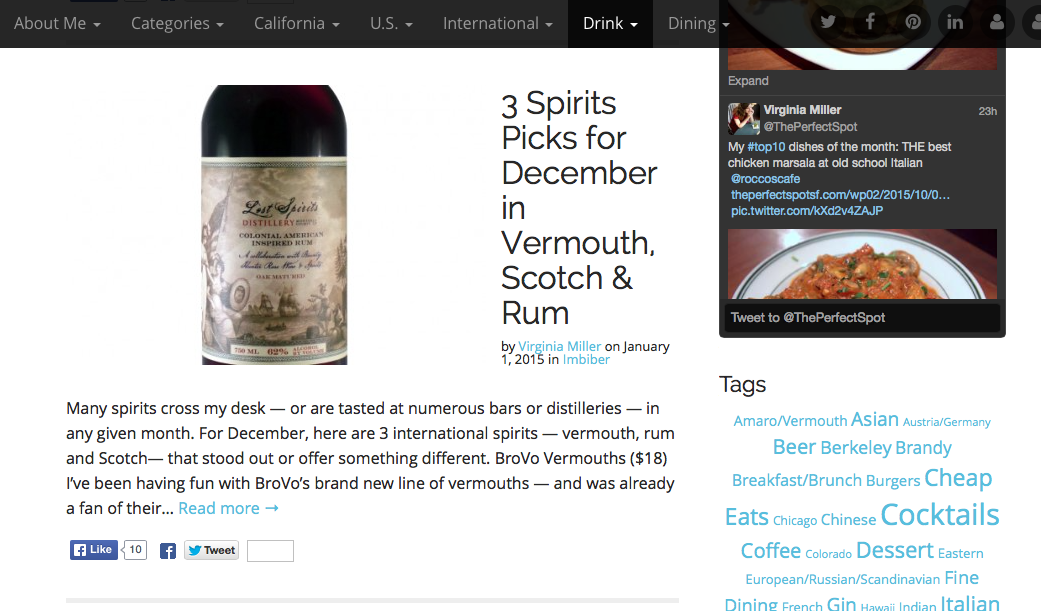This screenshot has height=611, width=1041.
Task: Open the LinkedIn icon in navbar
Action: point(955,22)
